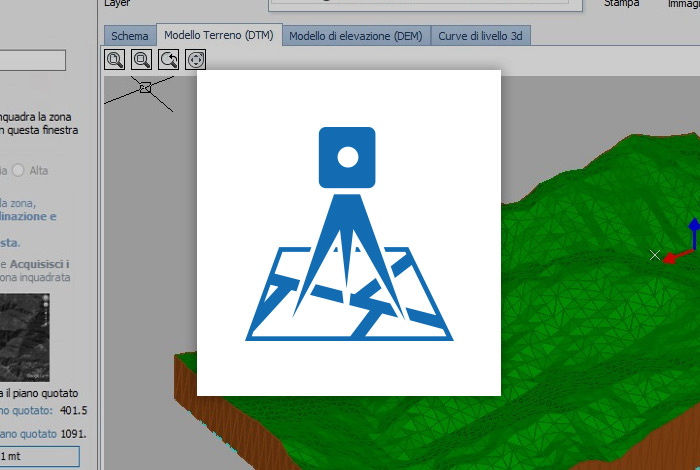Switch to the Schema tab

pos(130,37)
